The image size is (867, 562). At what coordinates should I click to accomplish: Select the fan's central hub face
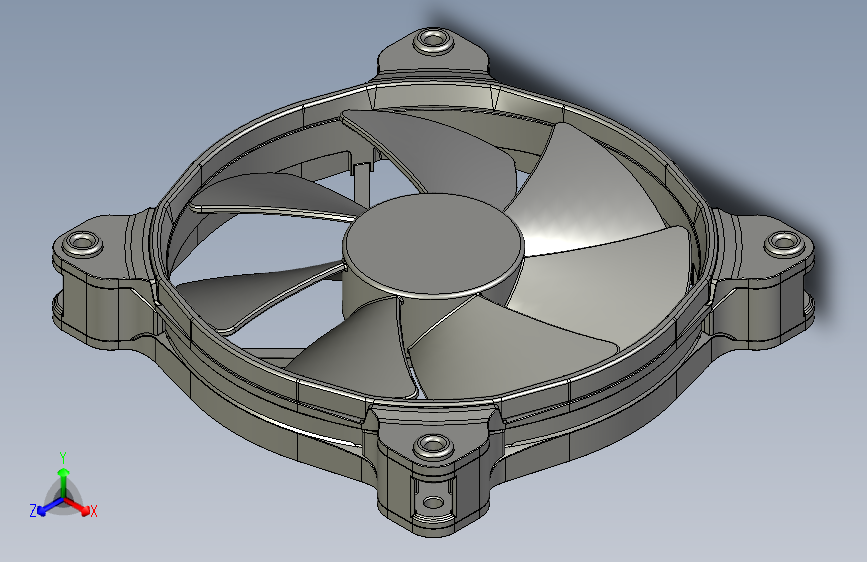[x=433, y=243]
